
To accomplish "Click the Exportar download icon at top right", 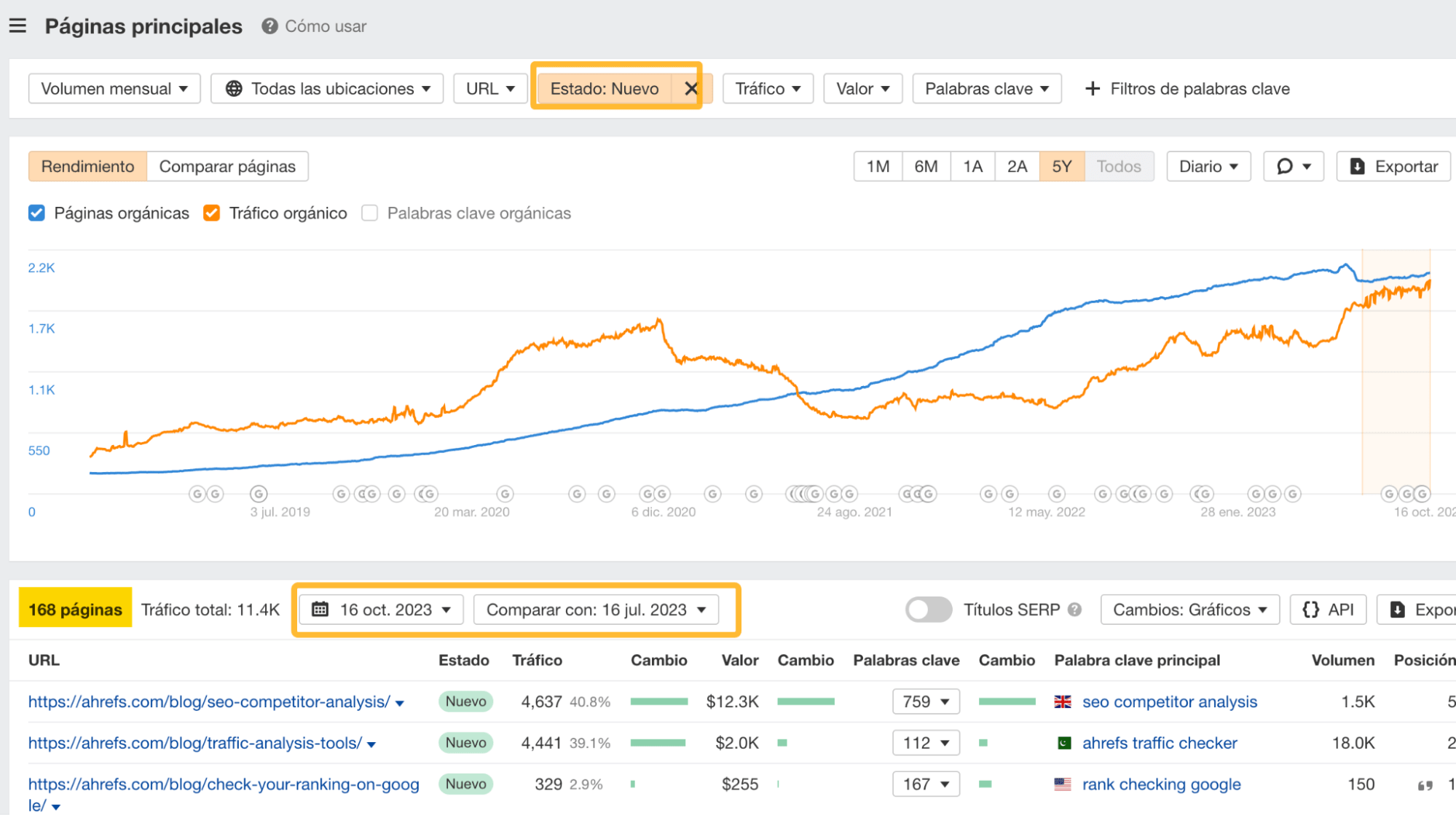I will click(1357, 166).
